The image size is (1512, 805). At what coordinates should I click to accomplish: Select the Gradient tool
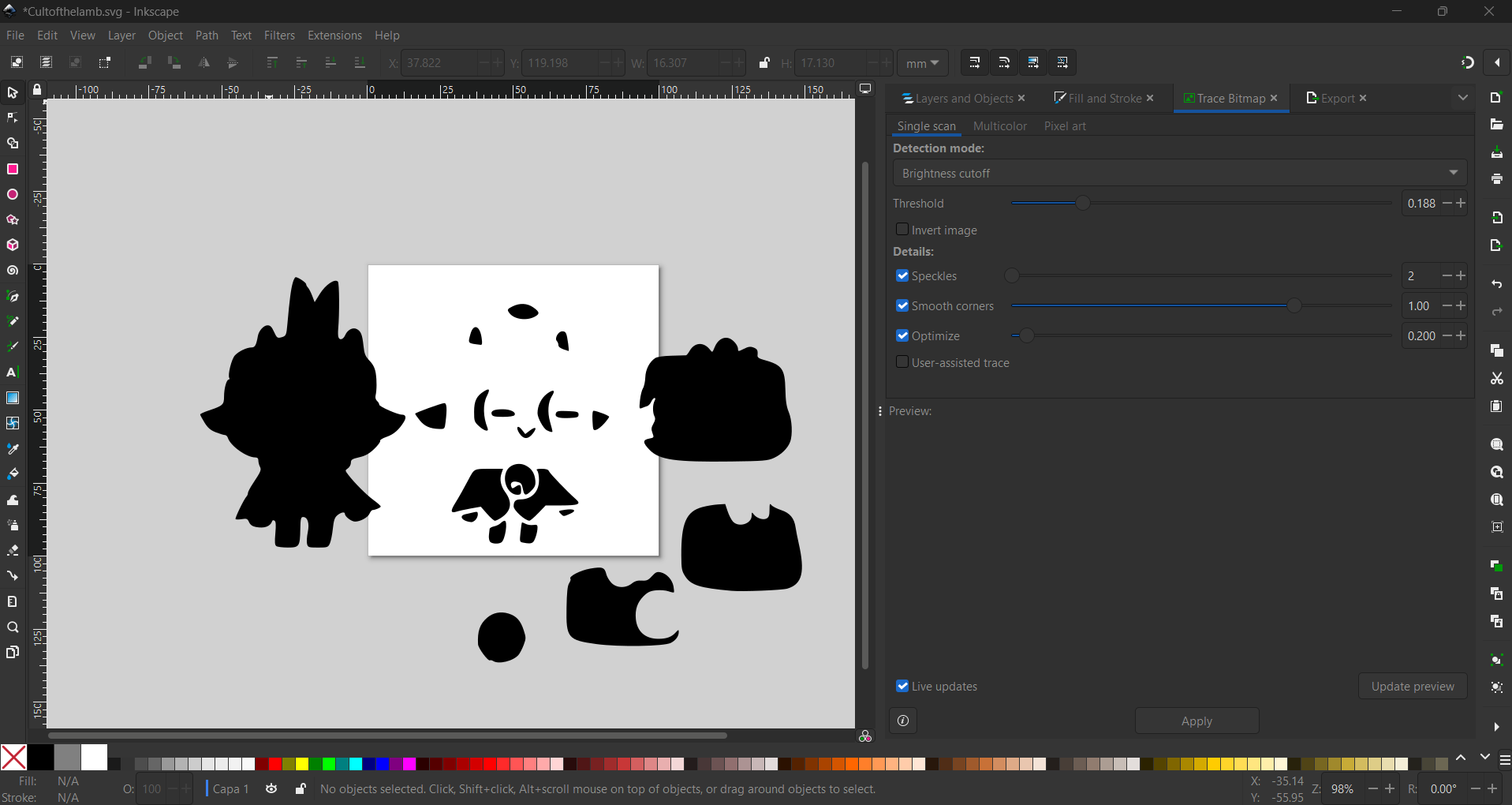(13, 398)
